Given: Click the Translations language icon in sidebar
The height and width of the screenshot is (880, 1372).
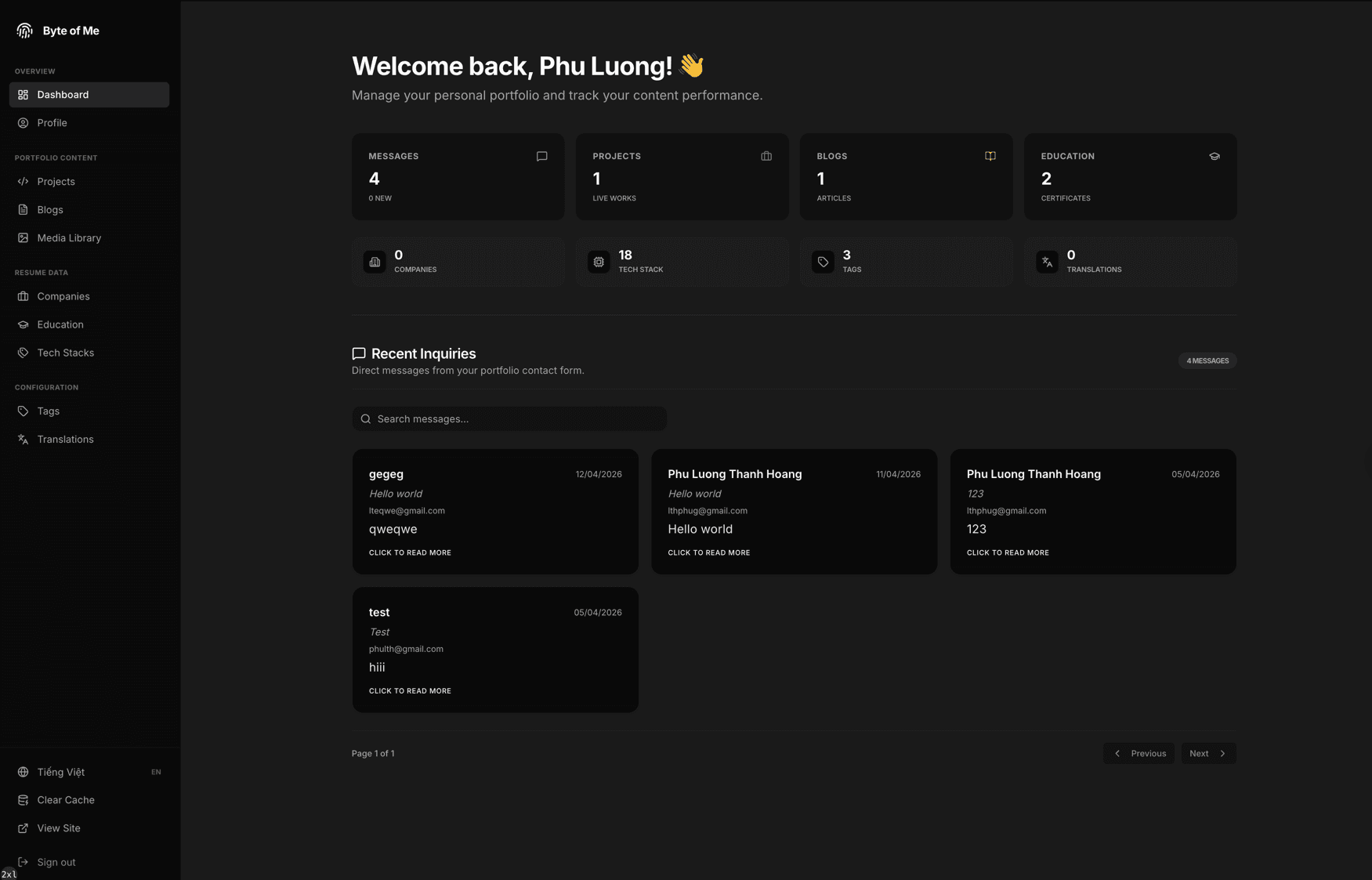Looking at the screenshot, I should point(23,439).
